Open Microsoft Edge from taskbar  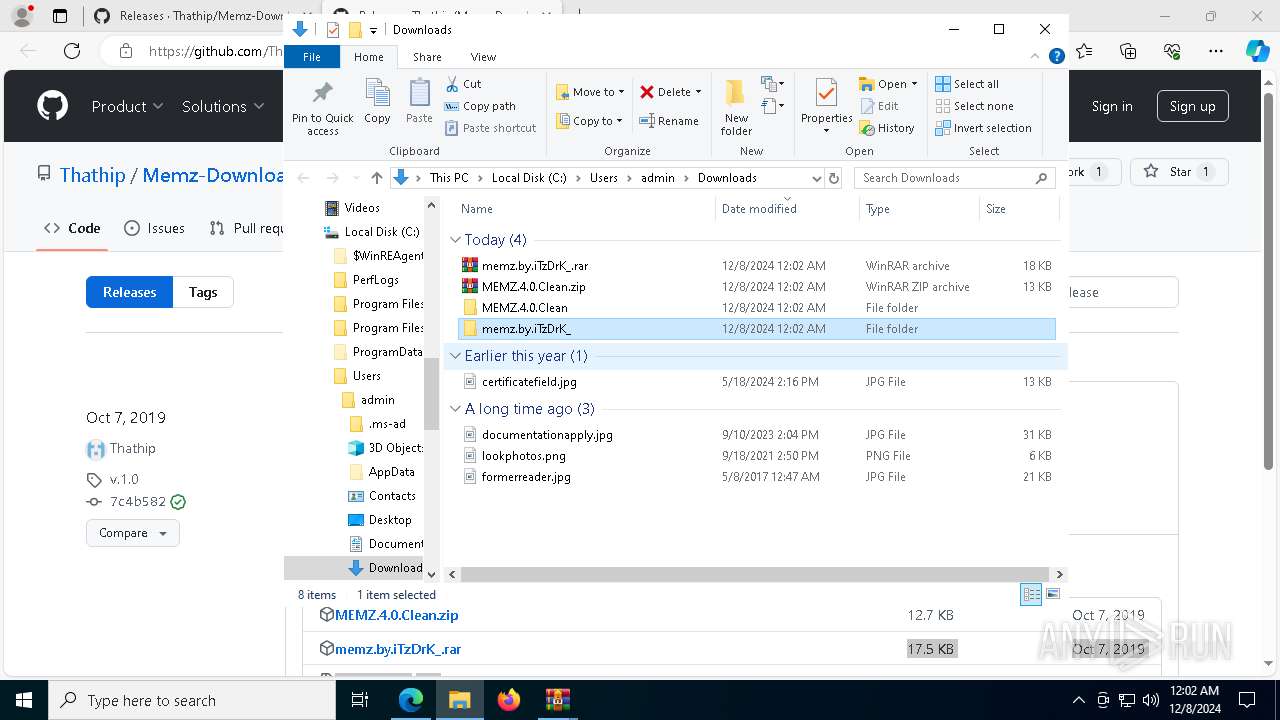411,700
